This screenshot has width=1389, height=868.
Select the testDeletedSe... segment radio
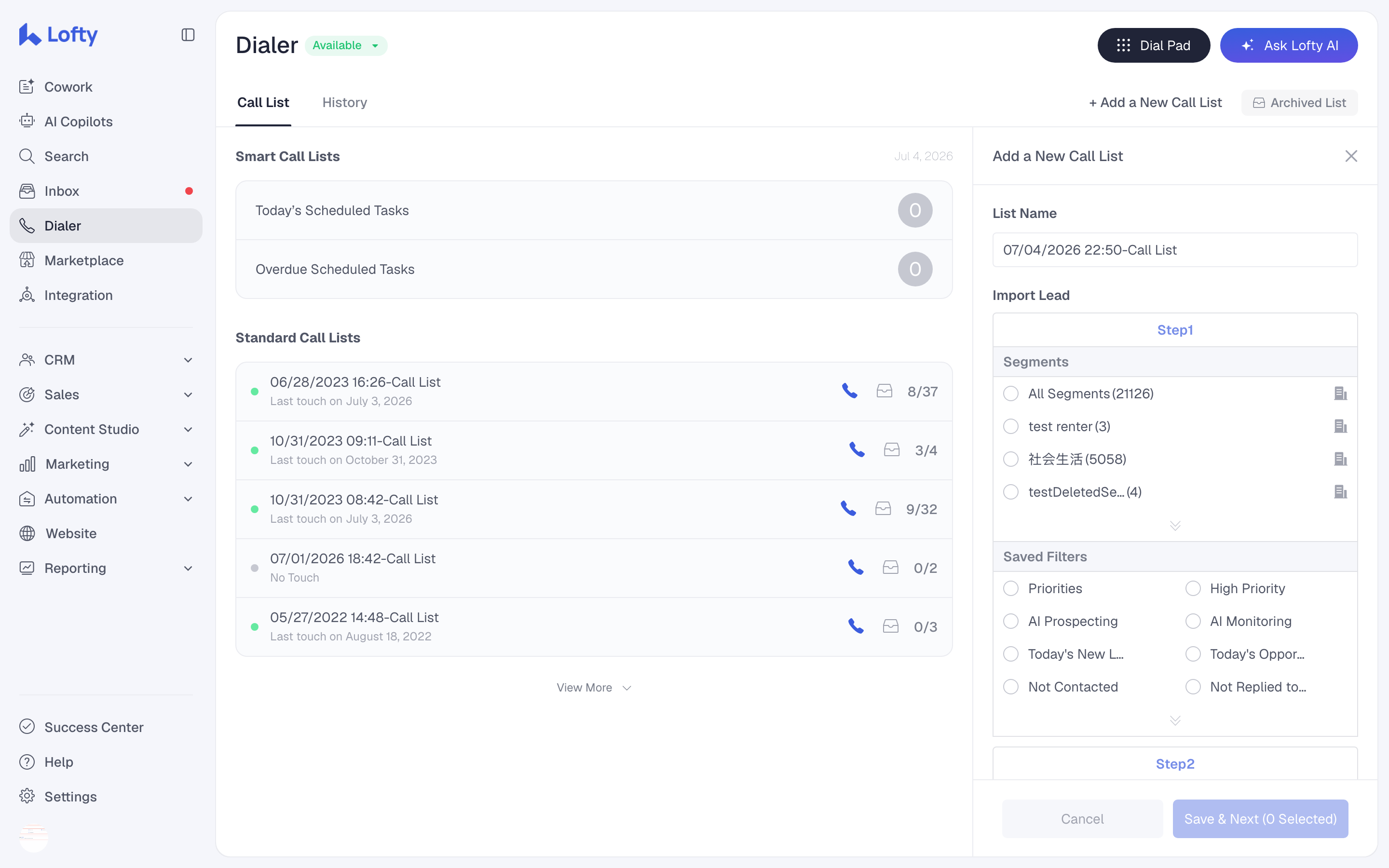point(1011,492)
